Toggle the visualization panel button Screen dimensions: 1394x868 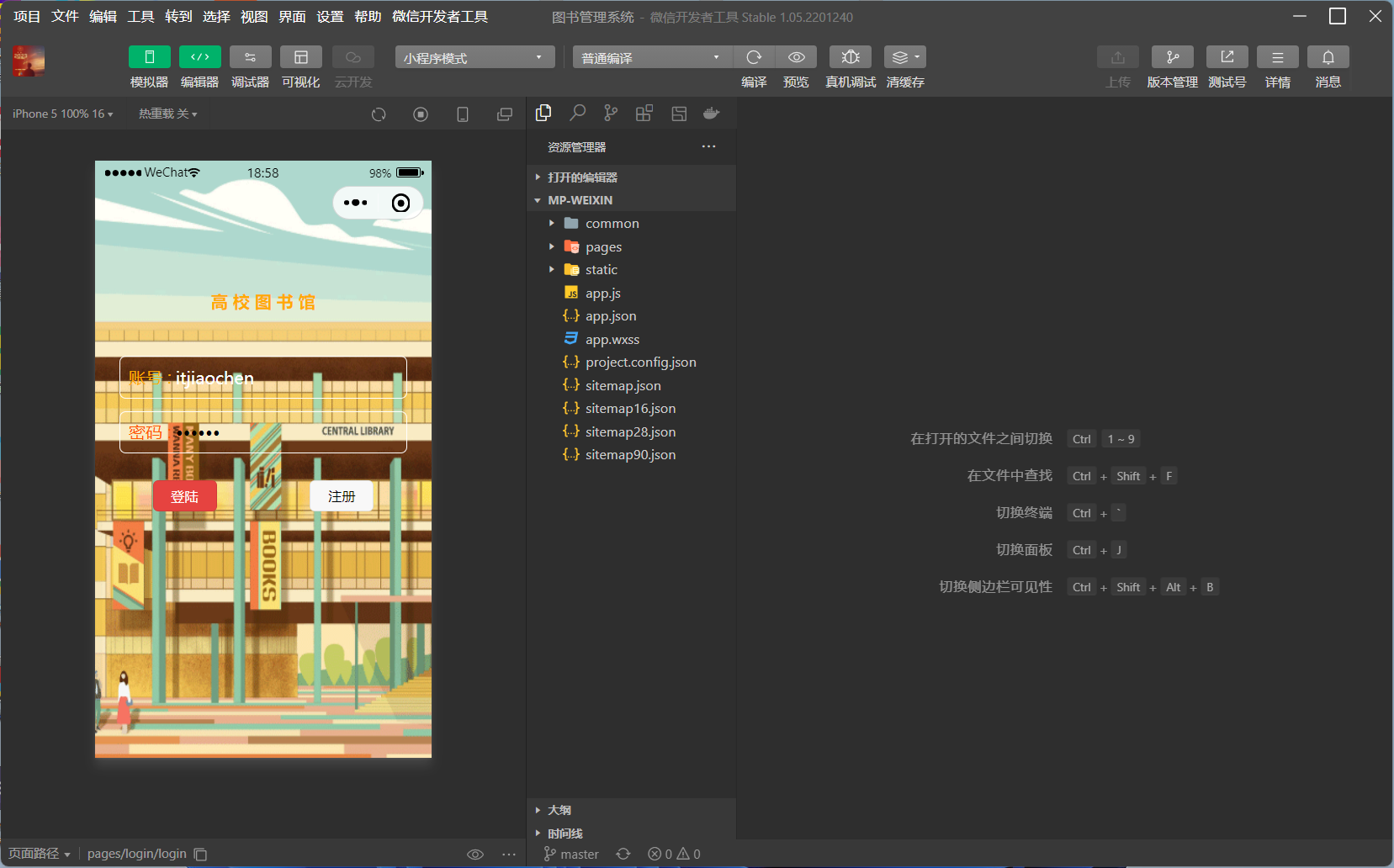pyautogui.click(x=301, y=57)
